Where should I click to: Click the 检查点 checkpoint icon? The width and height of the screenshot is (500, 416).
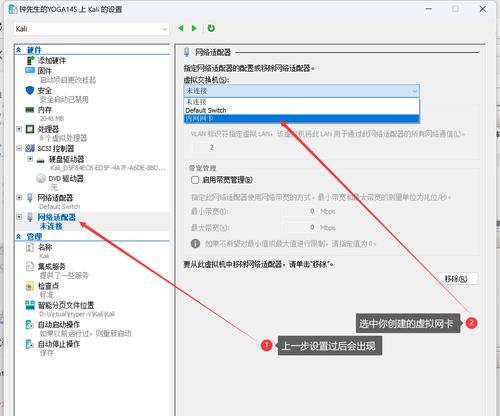coord(30,286)
